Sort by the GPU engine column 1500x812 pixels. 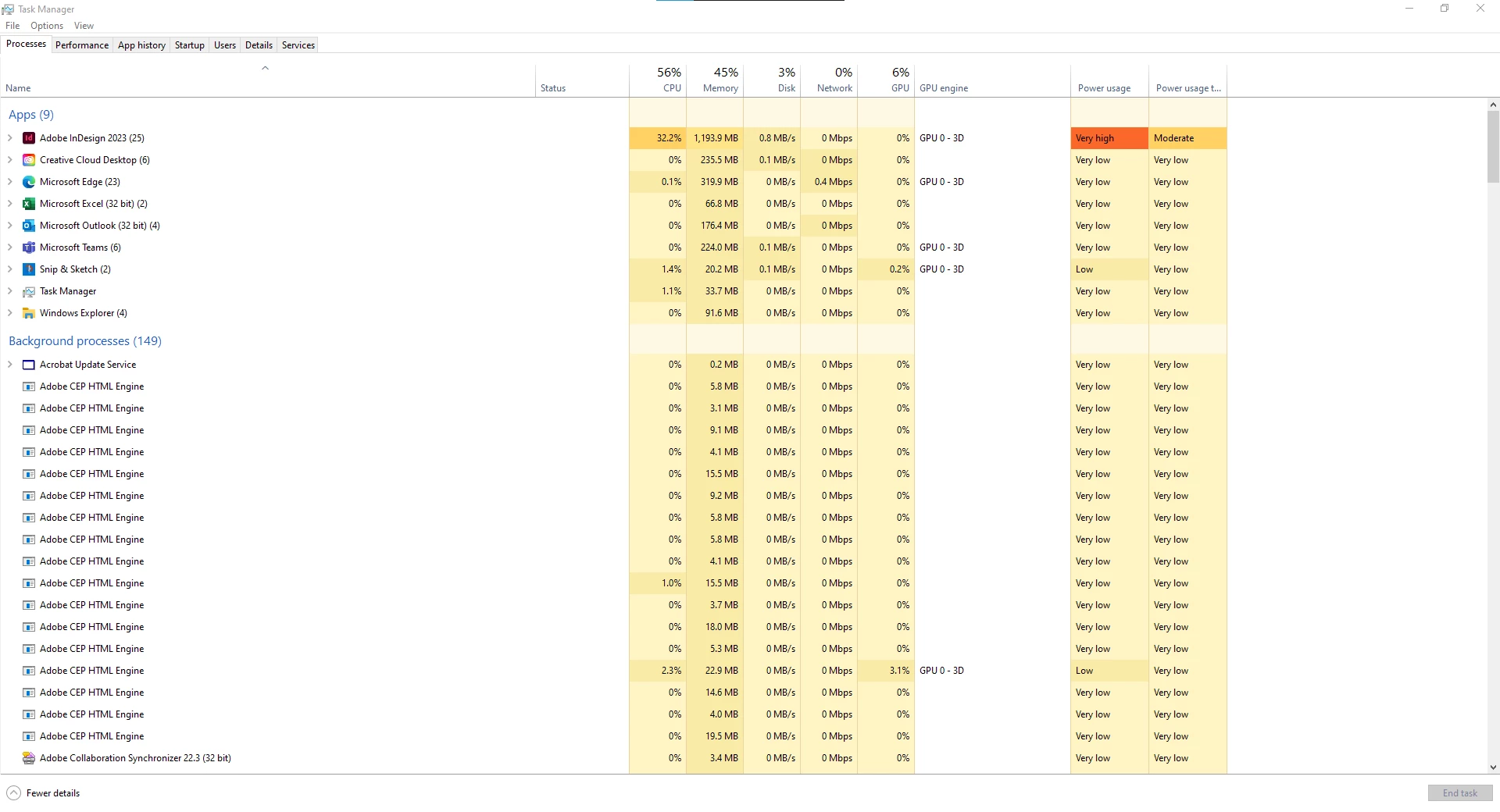pos(992,80)
